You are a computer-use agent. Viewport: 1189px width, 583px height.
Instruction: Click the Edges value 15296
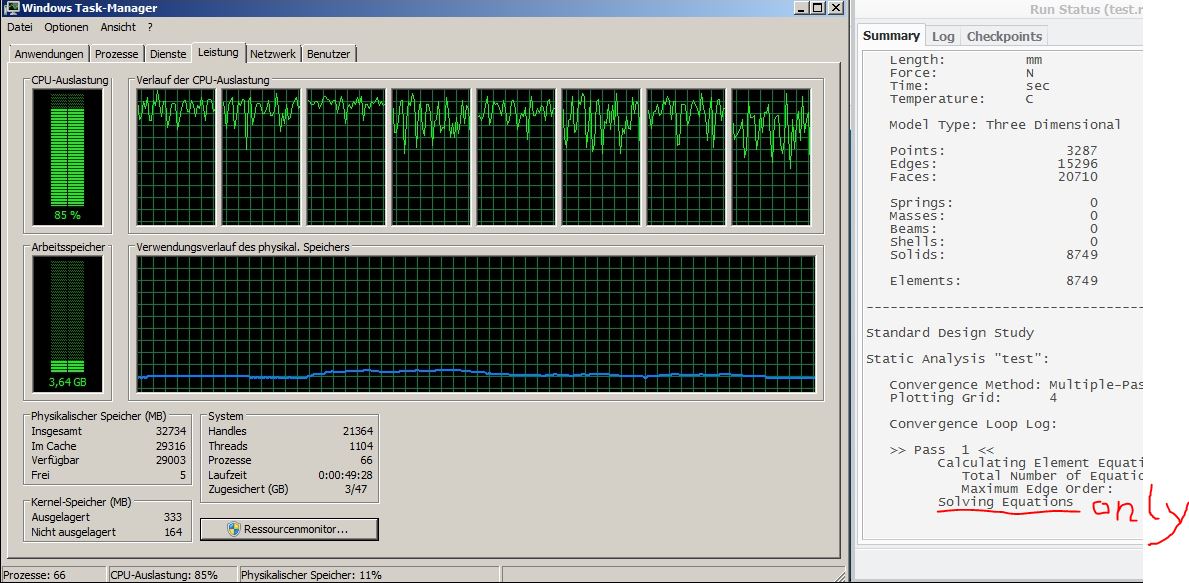click(x=1077, y=164)
